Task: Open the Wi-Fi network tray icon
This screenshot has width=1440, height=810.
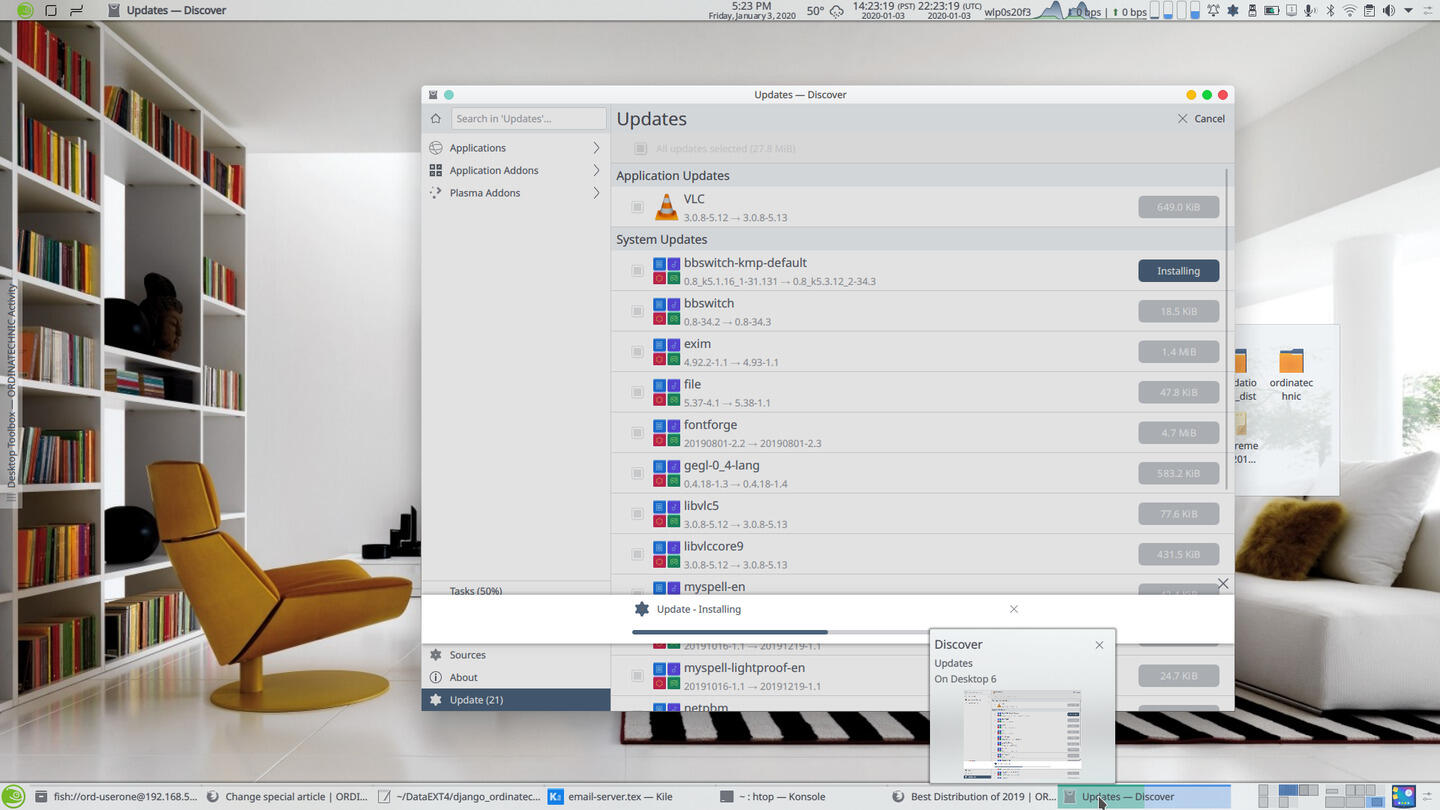Action: pos(1350,11)
